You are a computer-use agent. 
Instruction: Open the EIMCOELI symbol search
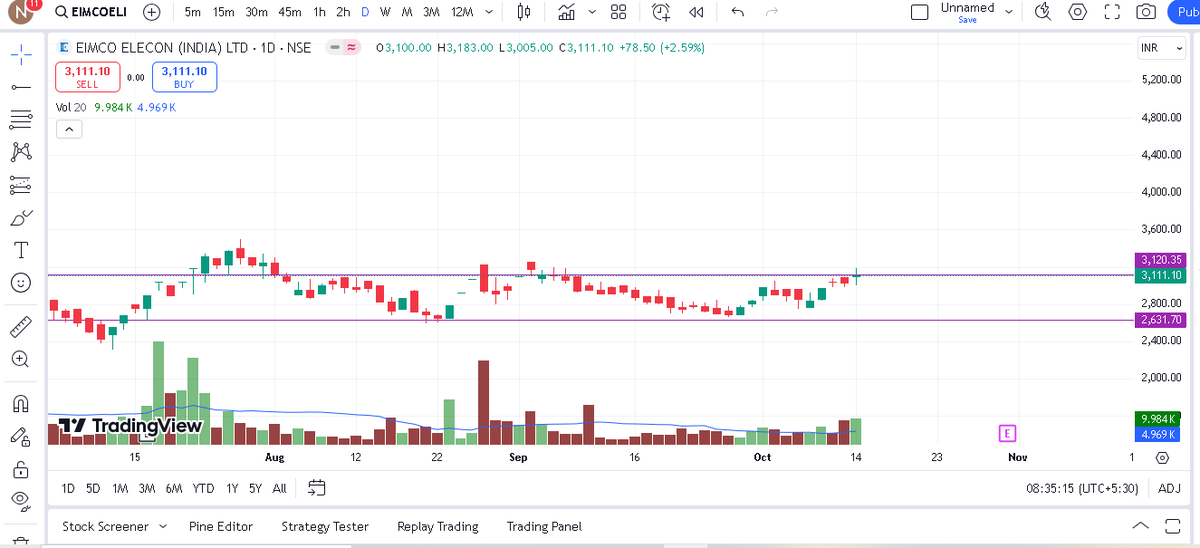(93, 13)
